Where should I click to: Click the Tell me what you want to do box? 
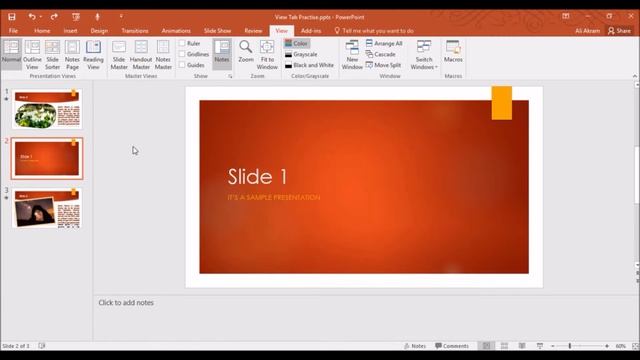tap(374, 31)
